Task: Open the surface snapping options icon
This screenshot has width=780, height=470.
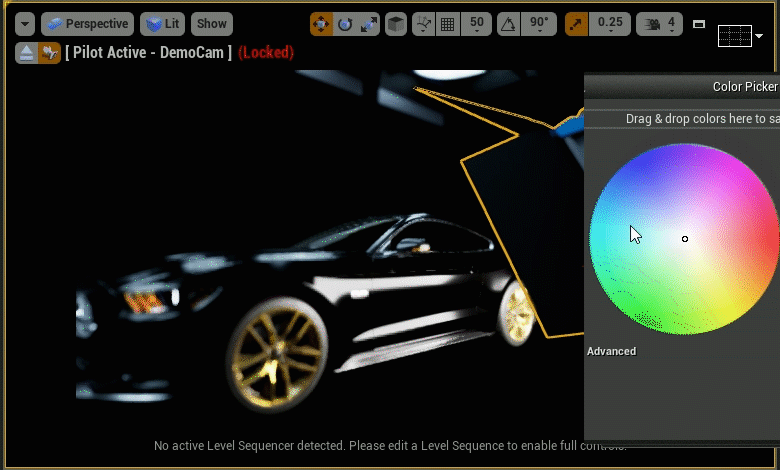Action: point(424,24)
